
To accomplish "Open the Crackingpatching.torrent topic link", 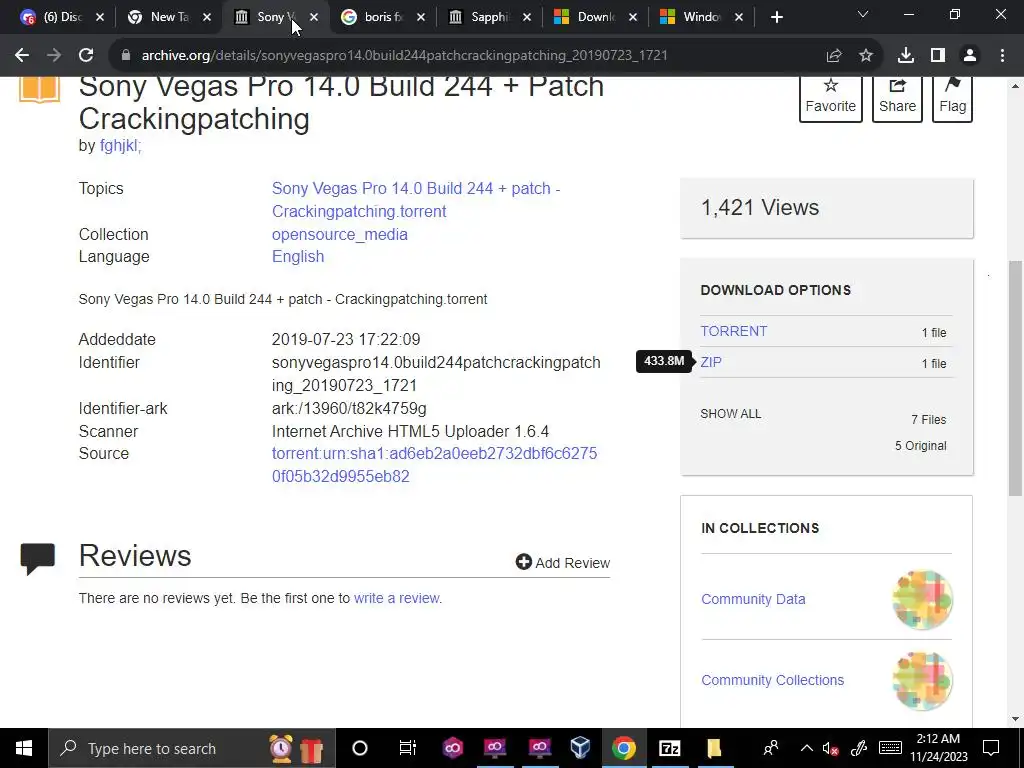I will coord(416,200).
